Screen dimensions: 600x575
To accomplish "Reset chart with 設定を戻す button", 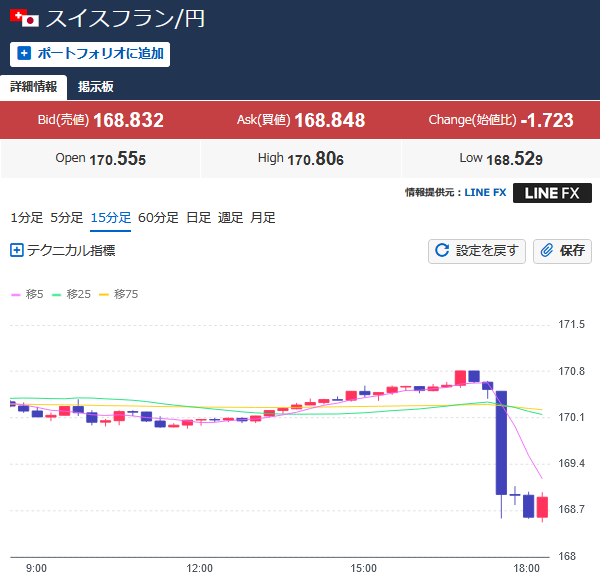I will (477, 251).
